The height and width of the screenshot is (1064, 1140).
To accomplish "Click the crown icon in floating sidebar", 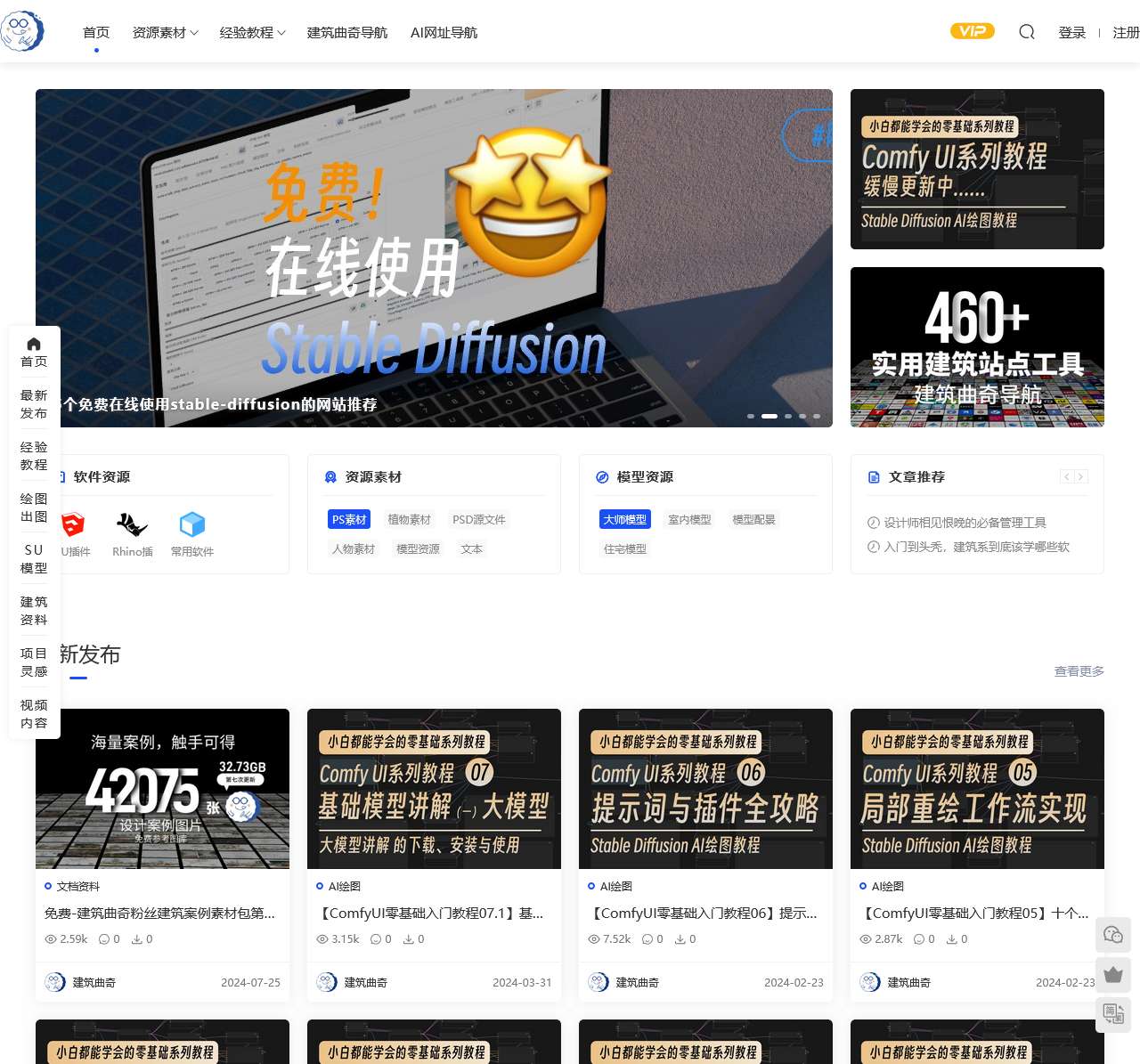I will click(1113, 974).
